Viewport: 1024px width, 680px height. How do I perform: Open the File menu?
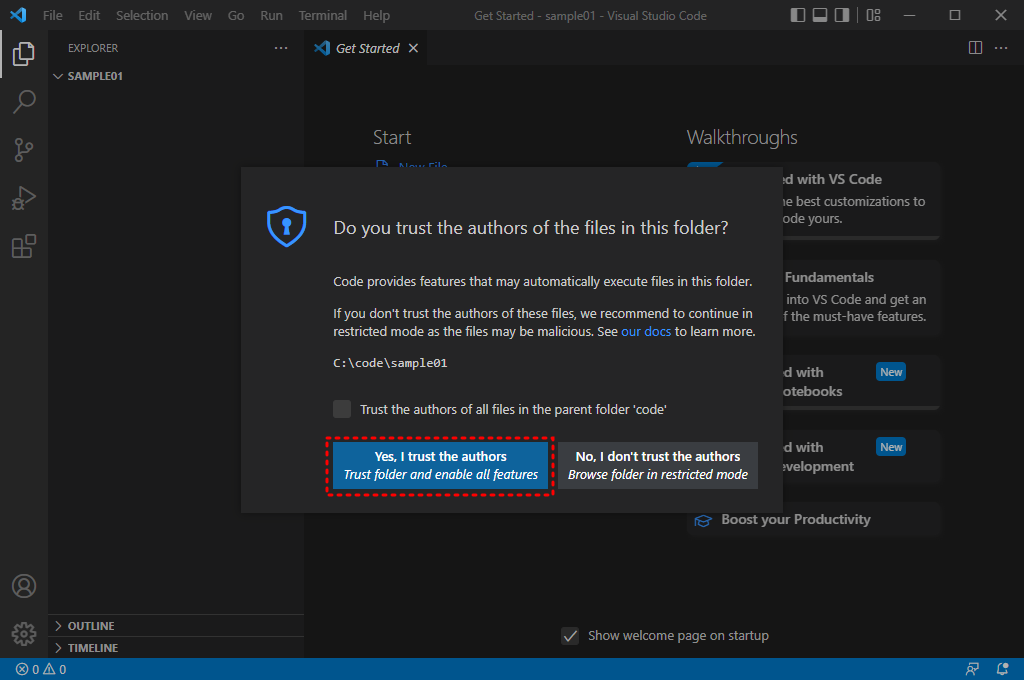53,15
